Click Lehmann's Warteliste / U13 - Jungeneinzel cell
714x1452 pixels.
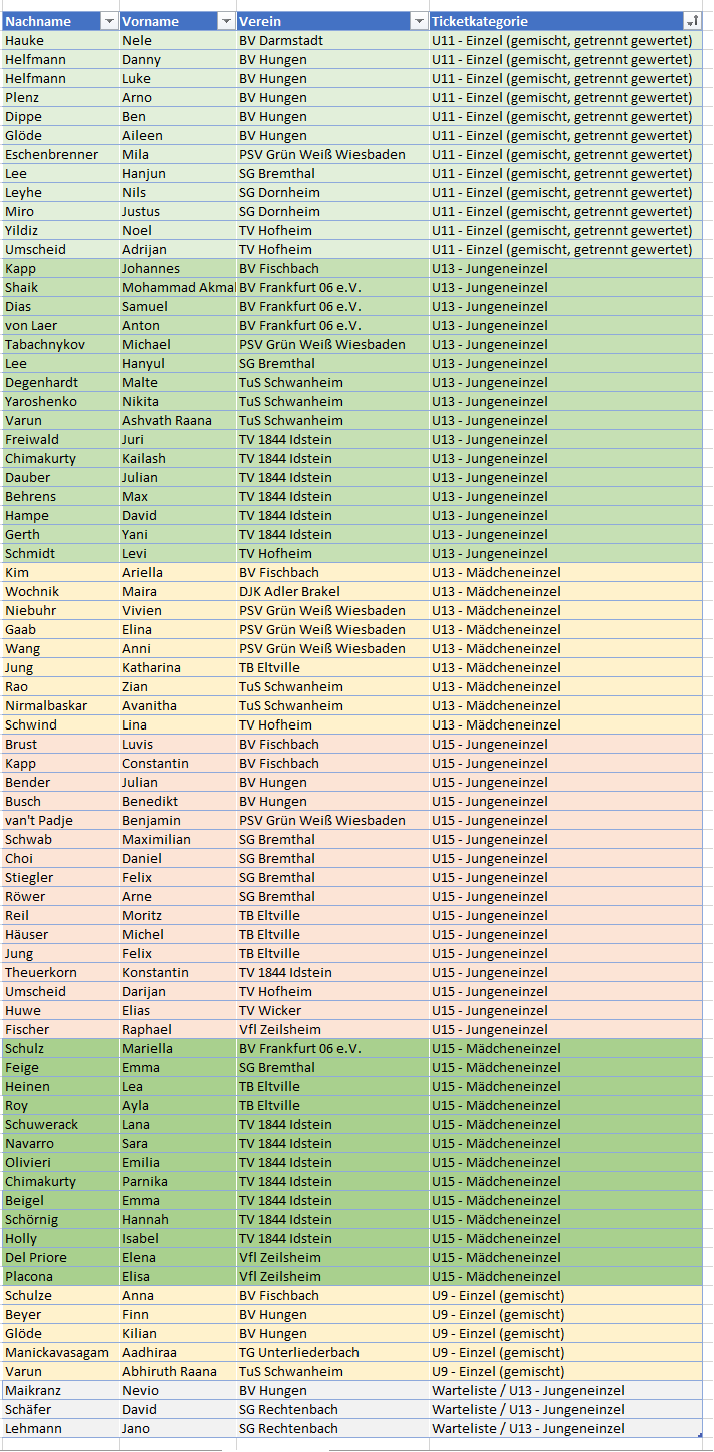coord(566,1428)
